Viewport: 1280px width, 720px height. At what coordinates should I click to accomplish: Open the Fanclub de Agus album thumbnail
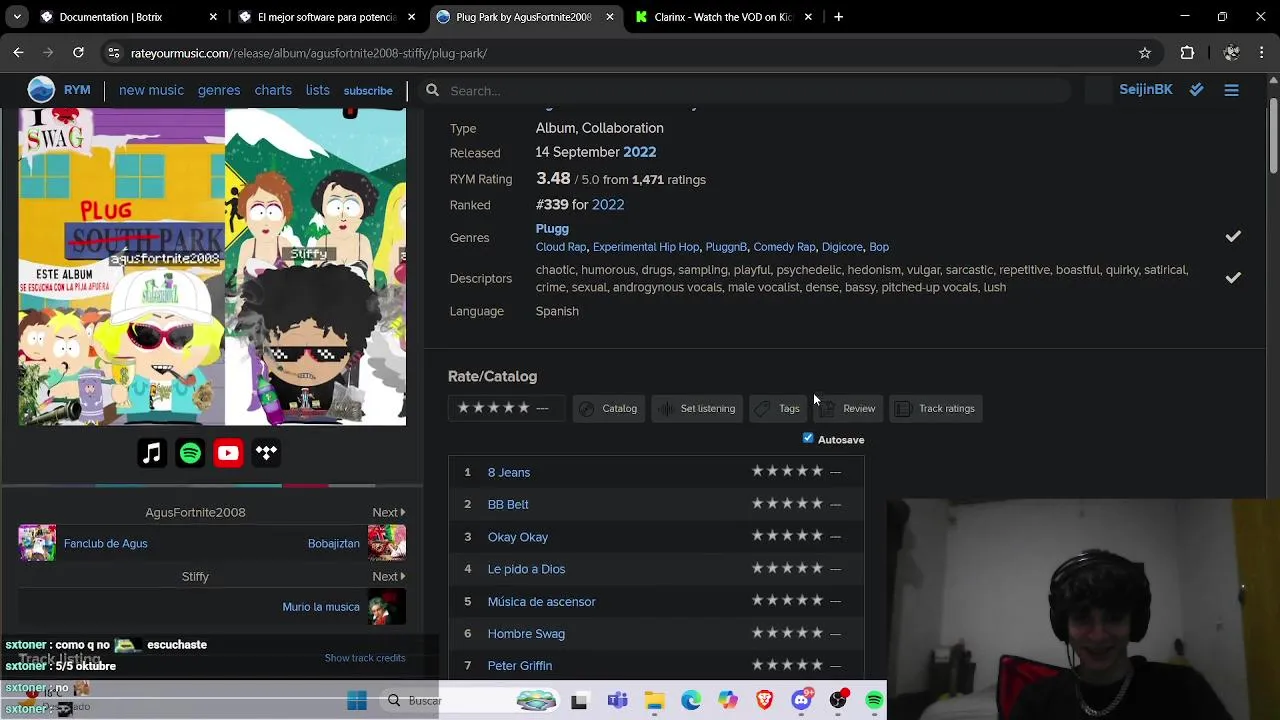click(x=37, y=543)
